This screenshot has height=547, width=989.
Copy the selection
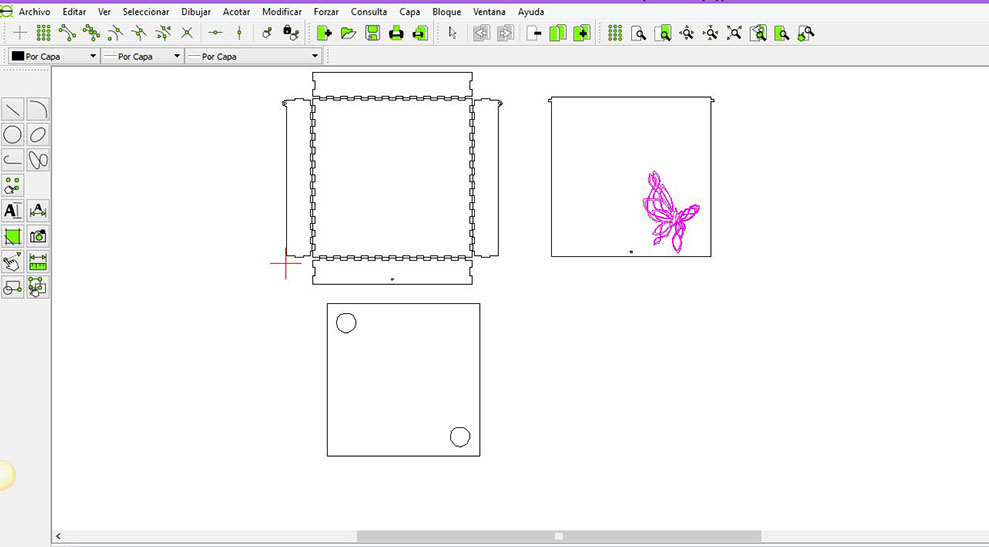(558, 33)
